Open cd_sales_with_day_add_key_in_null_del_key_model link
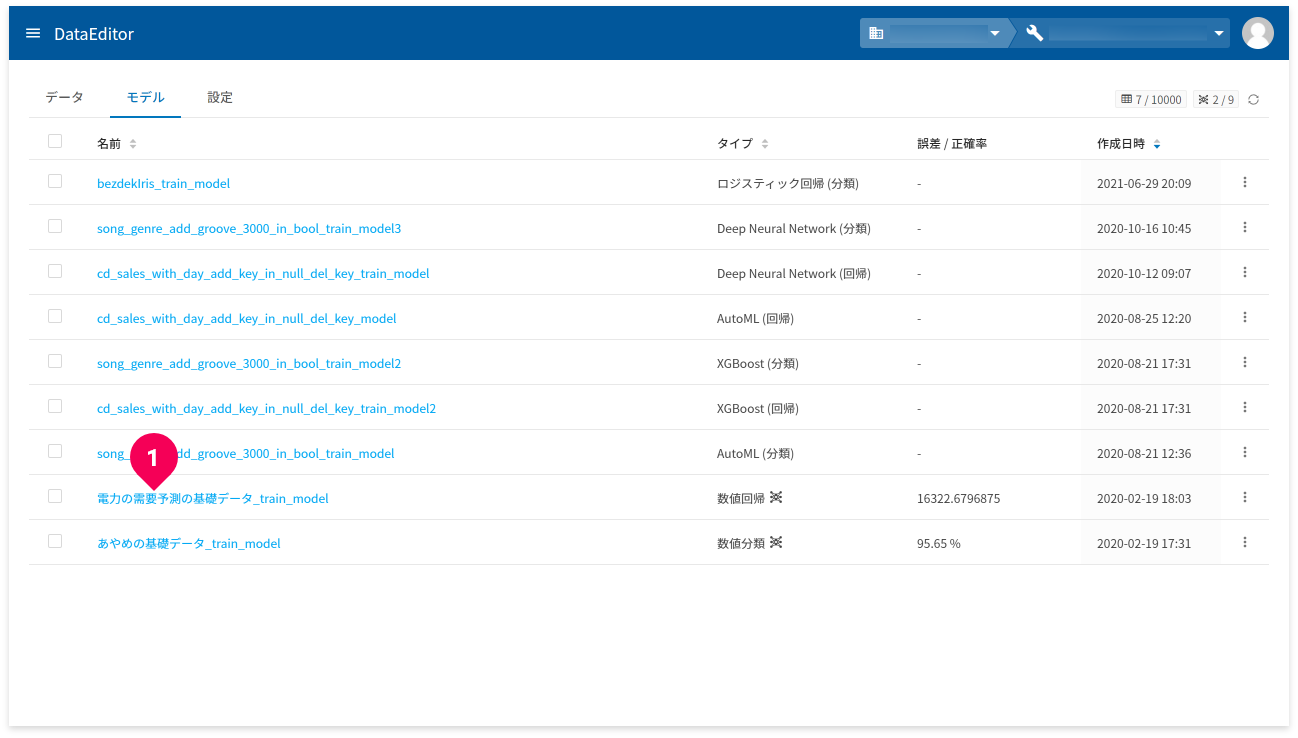Screen dimensions: 1298x738 (247, 319)
